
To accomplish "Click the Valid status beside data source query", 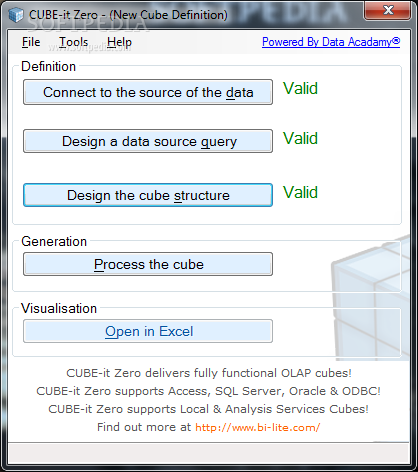I will pyautogui.click(x=300, y=139).
